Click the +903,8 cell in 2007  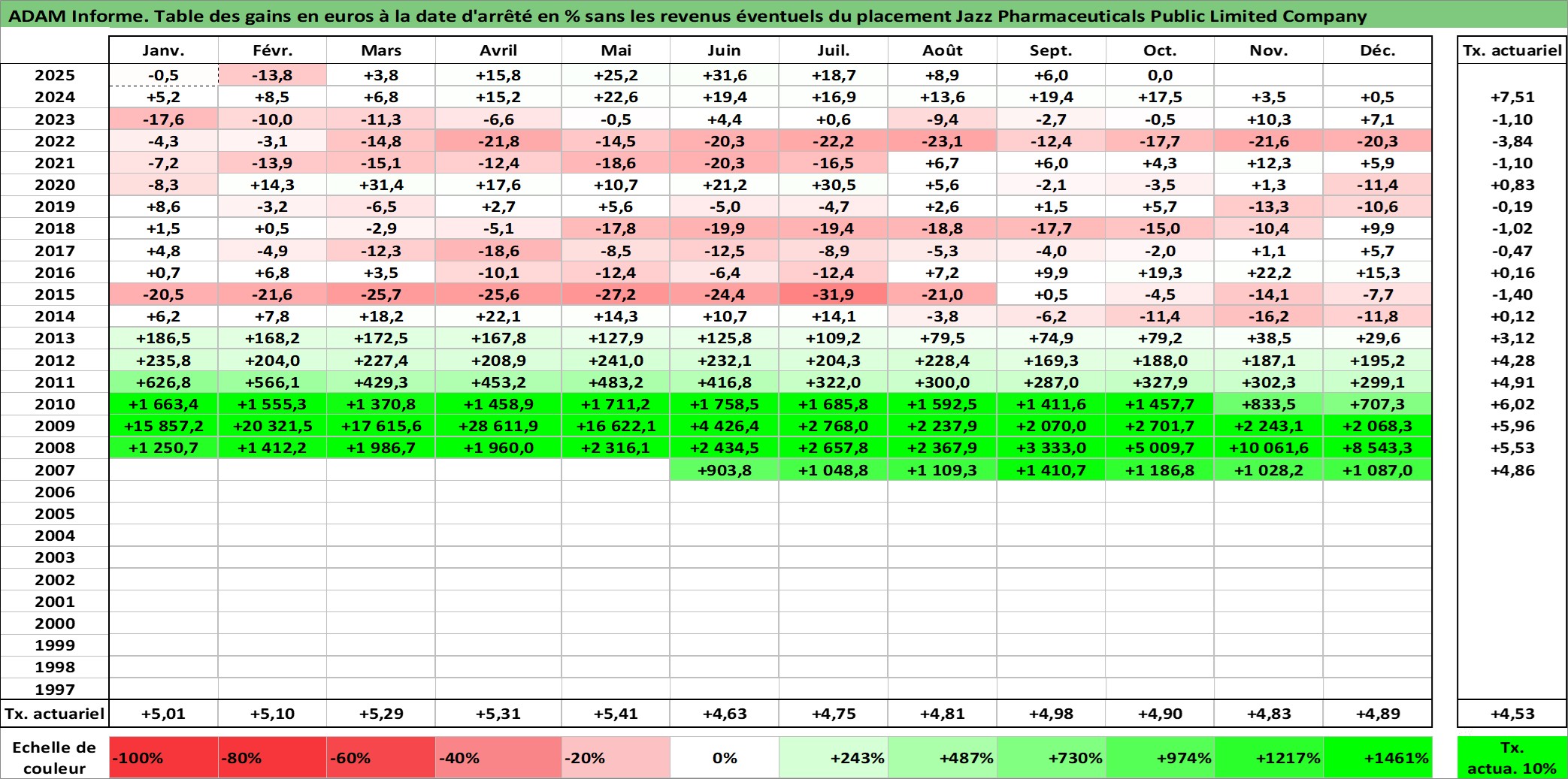click(x=724, y=470)
